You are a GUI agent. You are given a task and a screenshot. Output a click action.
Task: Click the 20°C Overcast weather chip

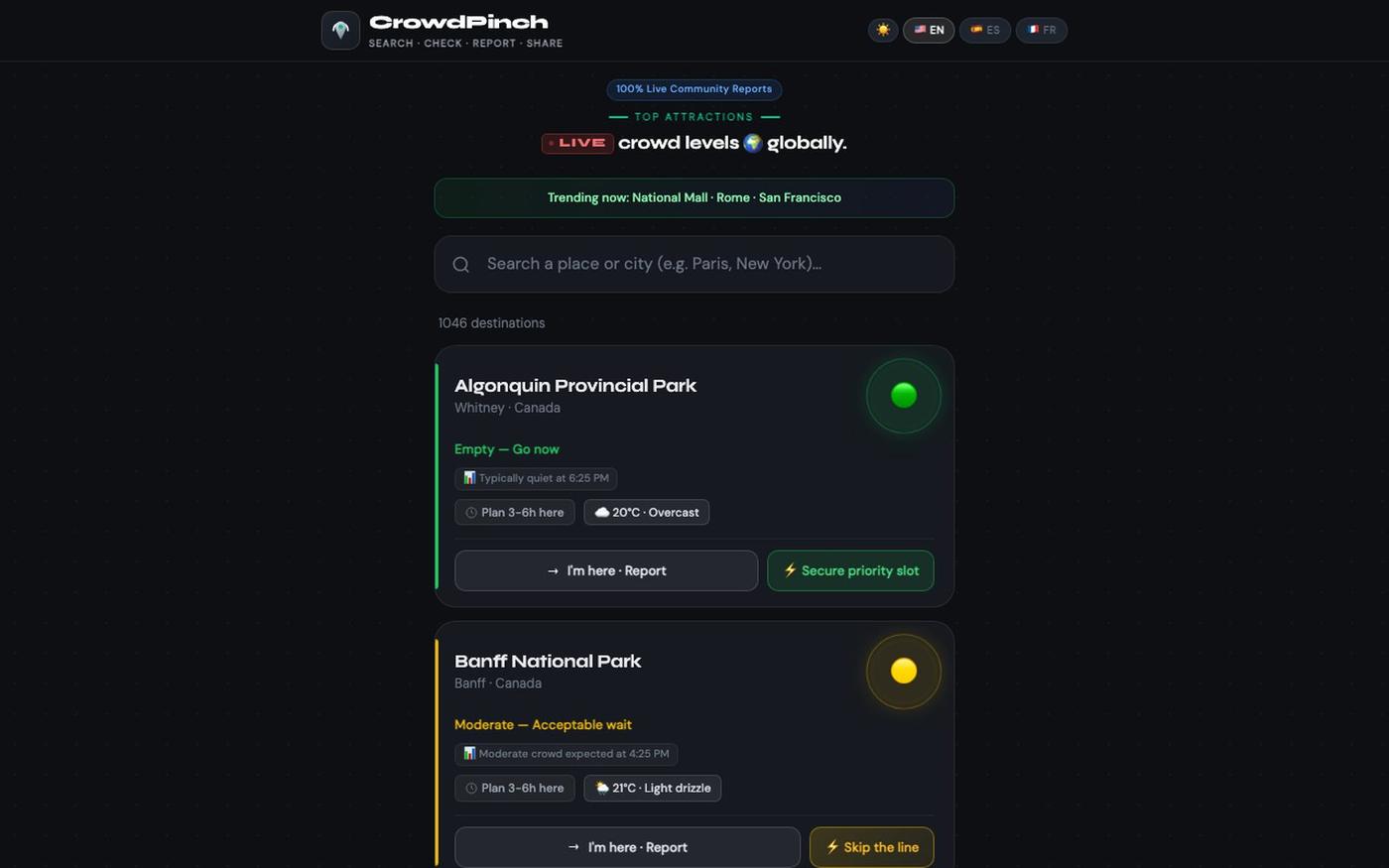647,512
